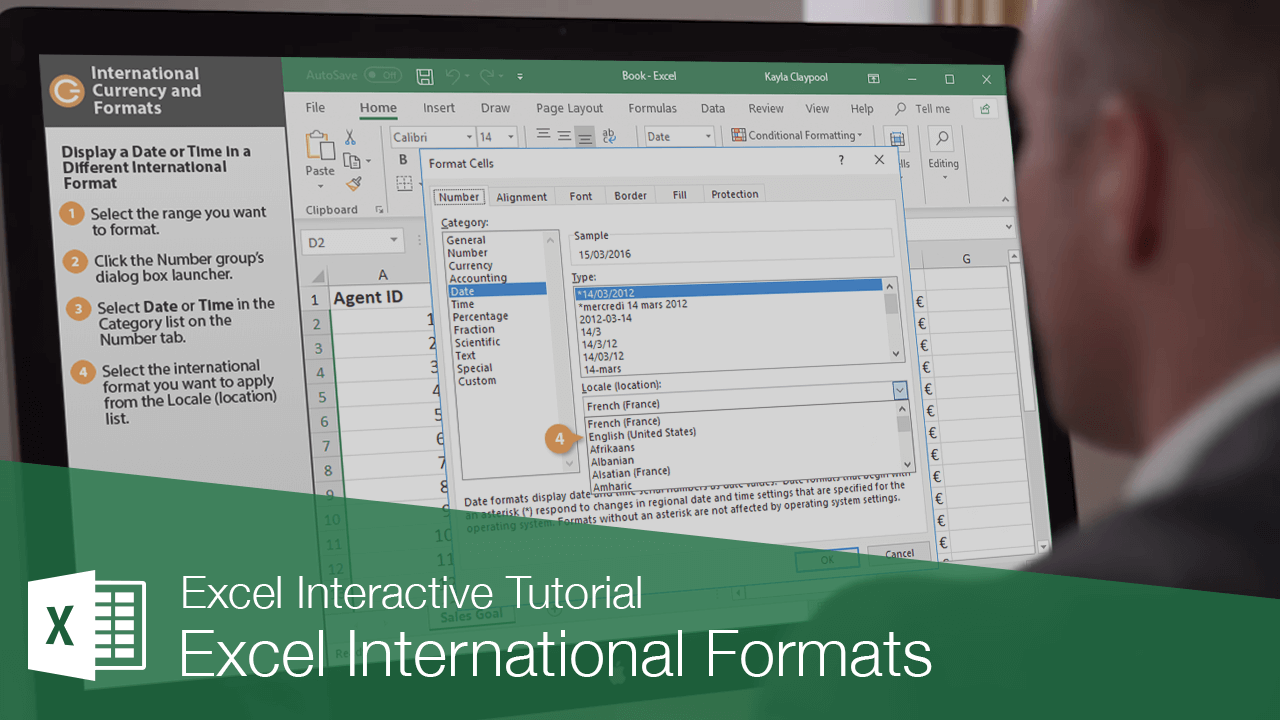Expand the Name Box D2 dropdown

(394, 241)
